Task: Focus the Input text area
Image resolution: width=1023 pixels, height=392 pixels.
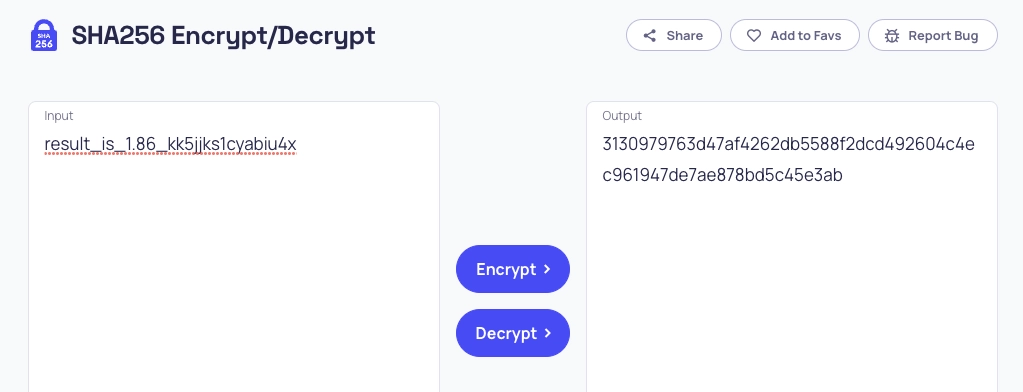Action: click(x=234, y=248)
